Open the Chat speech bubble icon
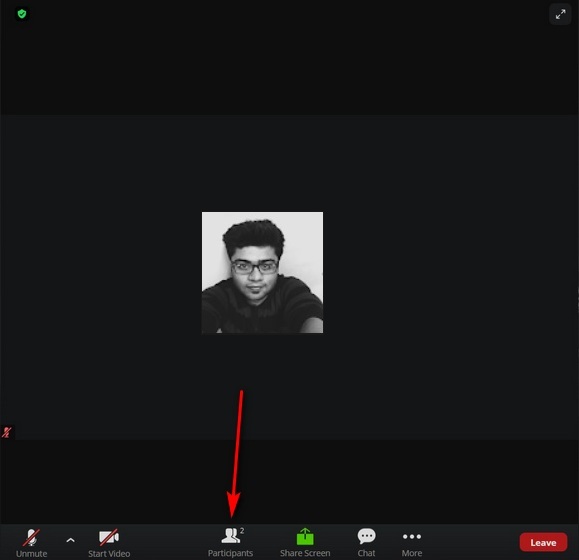579x560 pixels. click(366, 536)
